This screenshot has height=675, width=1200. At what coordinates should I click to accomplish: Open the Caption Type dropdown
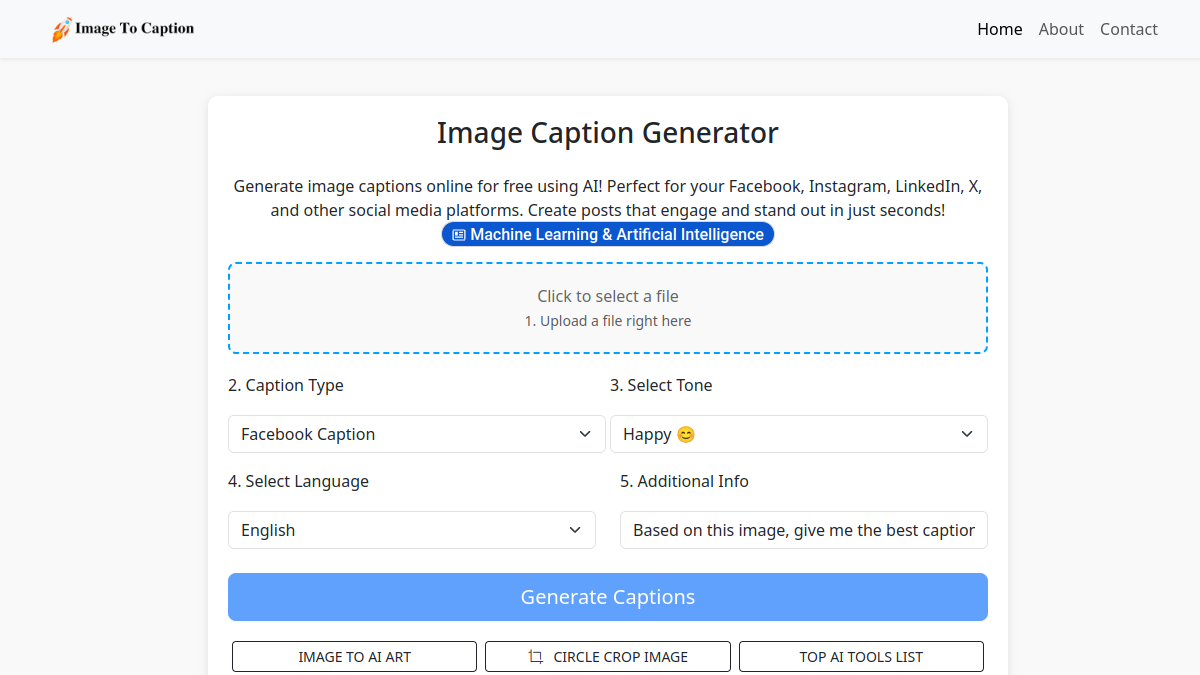pos(417,434)
